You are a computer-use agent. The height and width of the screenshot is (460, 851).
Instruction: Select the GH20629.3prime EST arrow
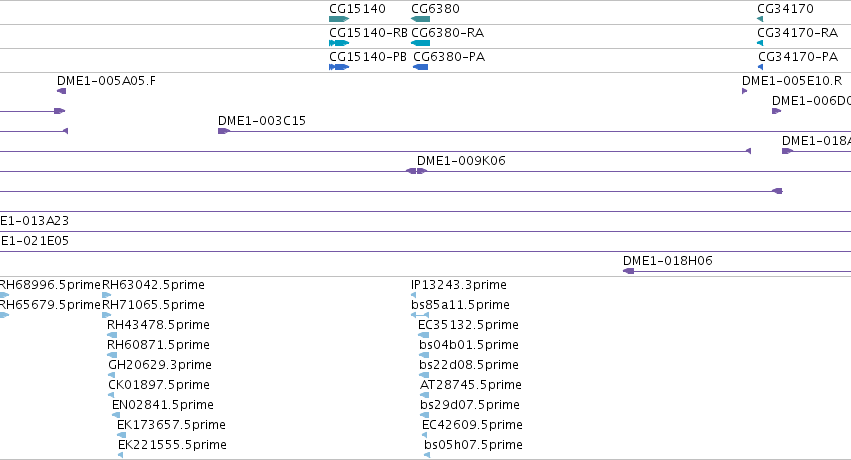[x=111, y=375]
